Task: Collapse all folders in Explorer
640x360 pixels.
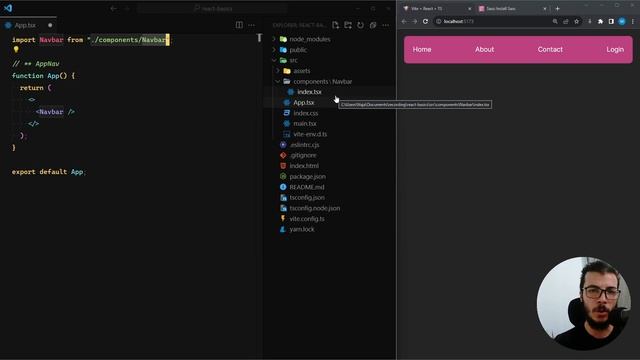Action: pyautogui.click(x=373, y=25)
